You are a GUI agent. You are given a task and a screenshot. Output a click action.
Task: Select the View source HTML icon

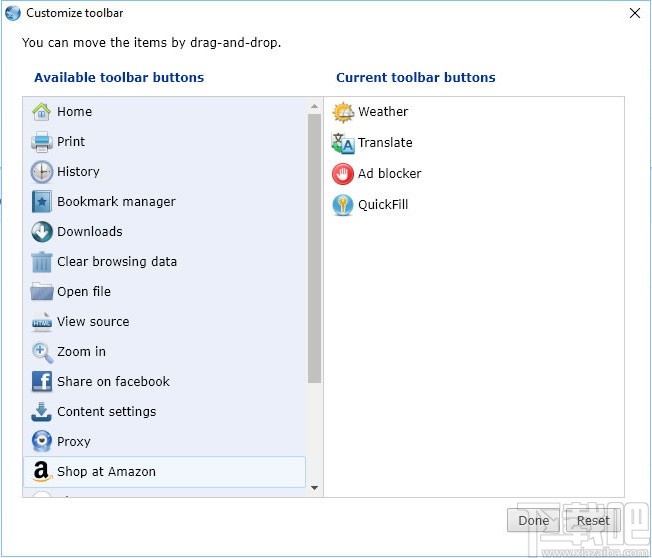click(x=42, y=322)
